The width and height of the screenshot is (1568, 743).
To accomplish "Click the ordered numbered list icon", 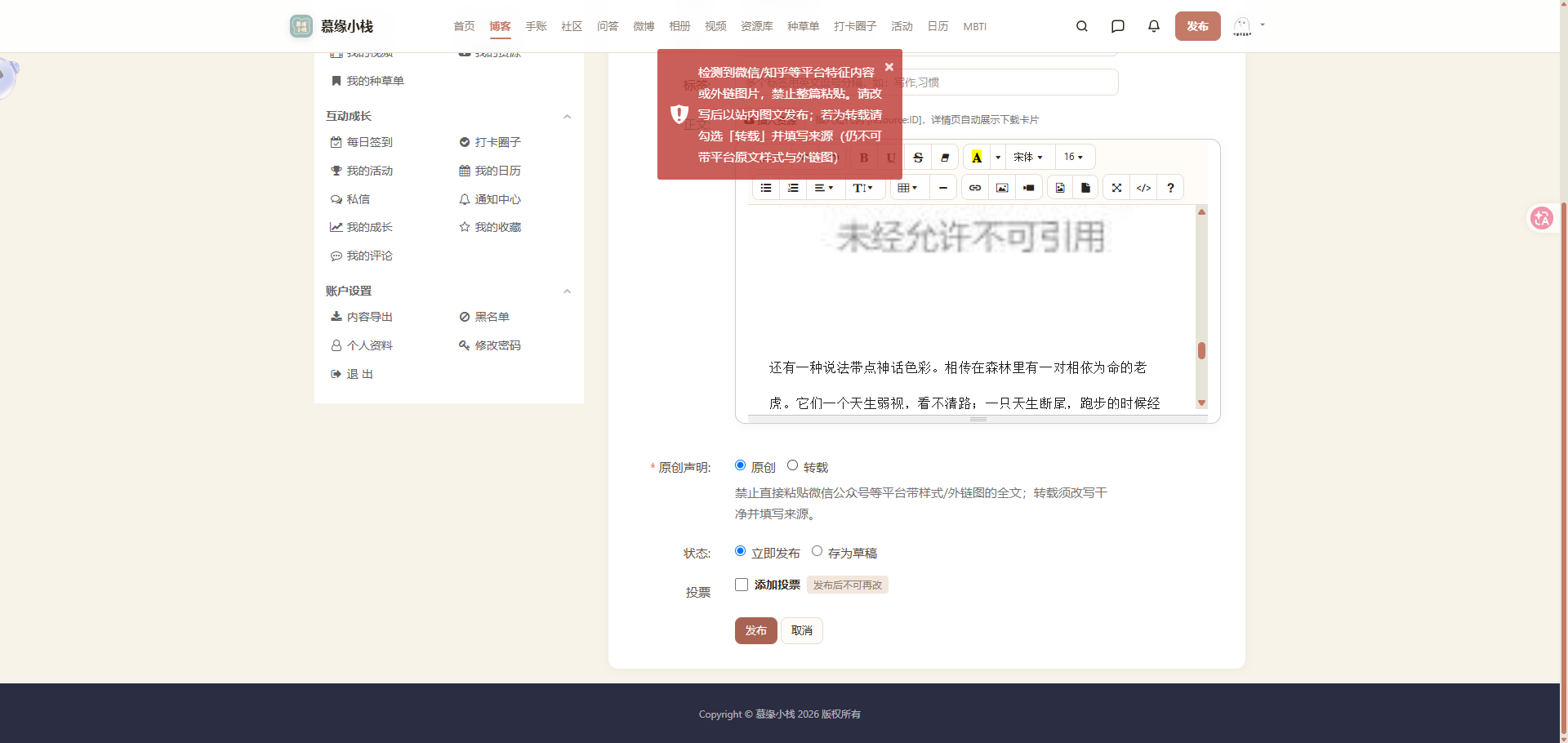I will (793, 188).
